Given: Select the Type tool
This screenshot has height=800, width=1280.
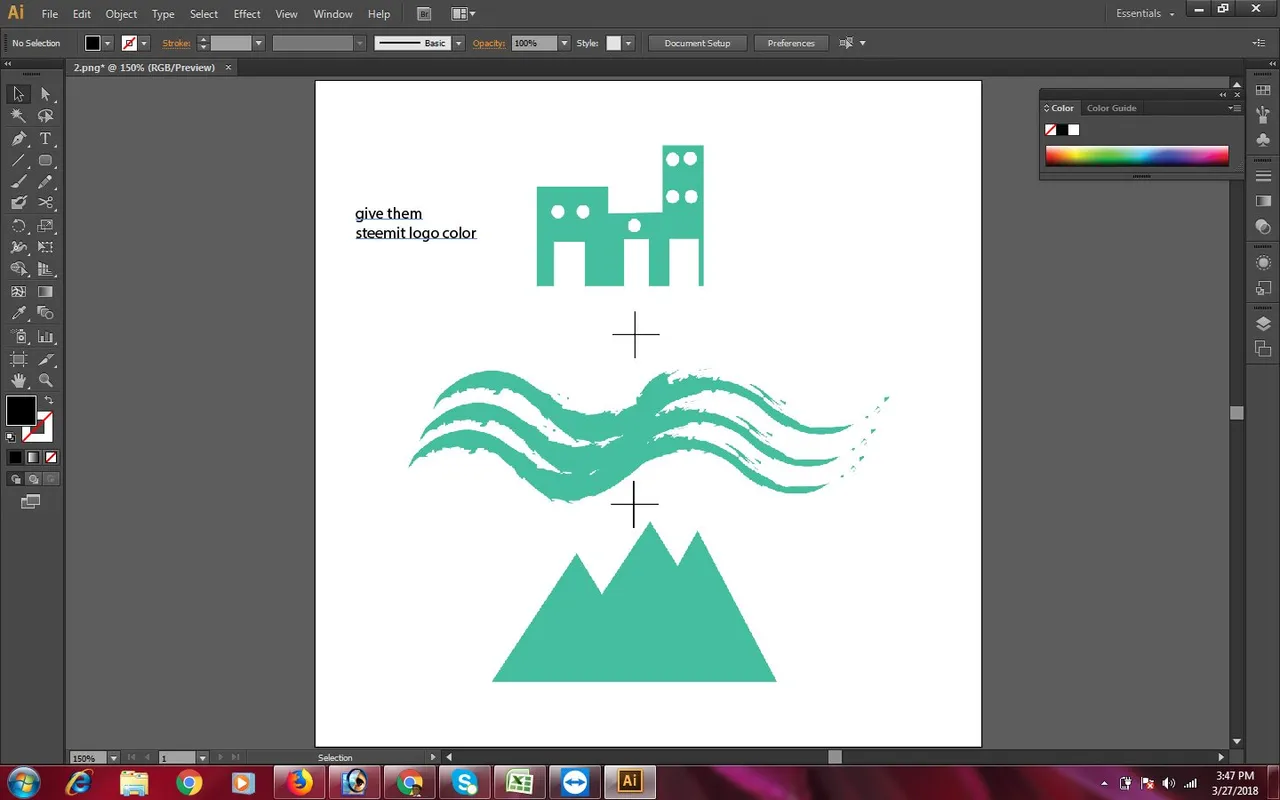Looking at the screenshot, I should tap(45, 138).
